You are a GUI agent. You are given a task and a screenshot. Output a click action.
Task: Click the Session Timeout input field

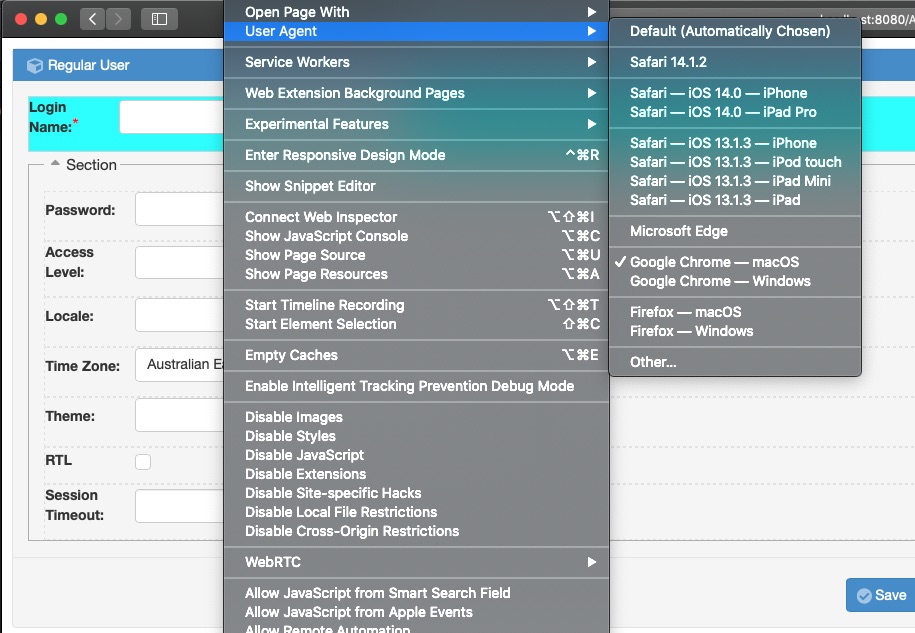(x=180, y=506)
